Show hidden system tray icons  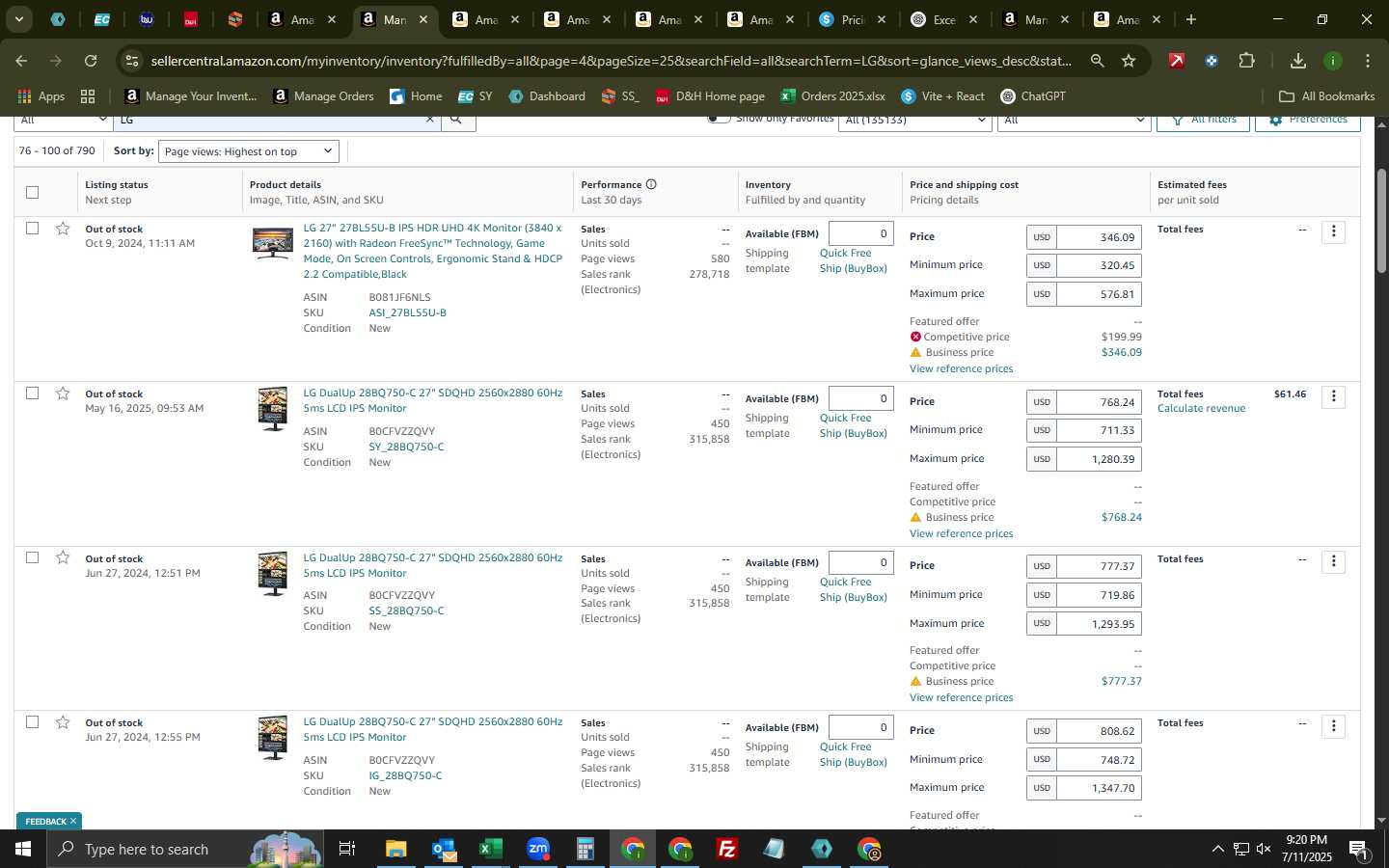[x=1217, y=849]
